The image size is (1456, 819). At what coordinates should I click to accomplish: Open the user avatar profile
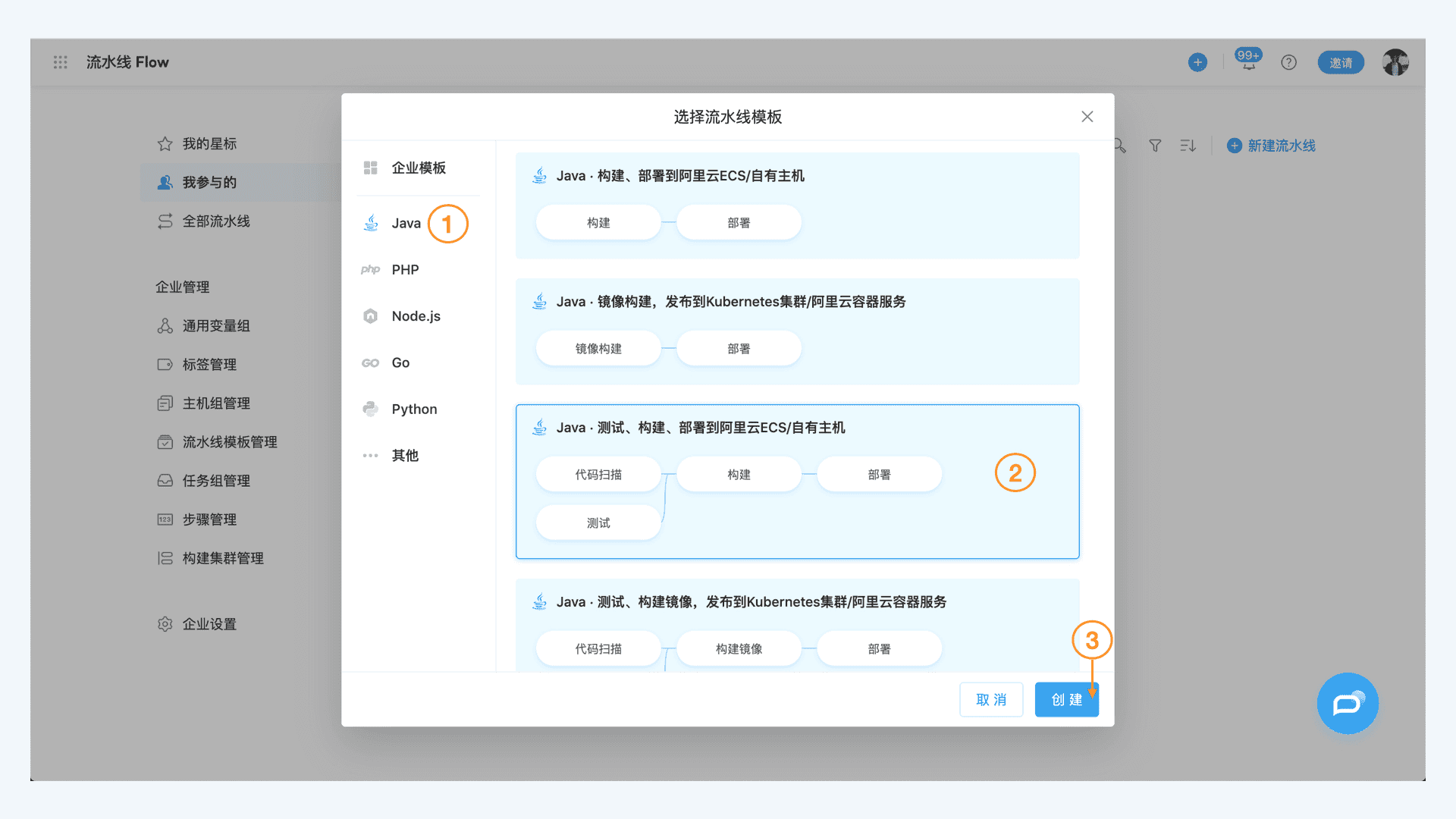(x=1395, y=62)
